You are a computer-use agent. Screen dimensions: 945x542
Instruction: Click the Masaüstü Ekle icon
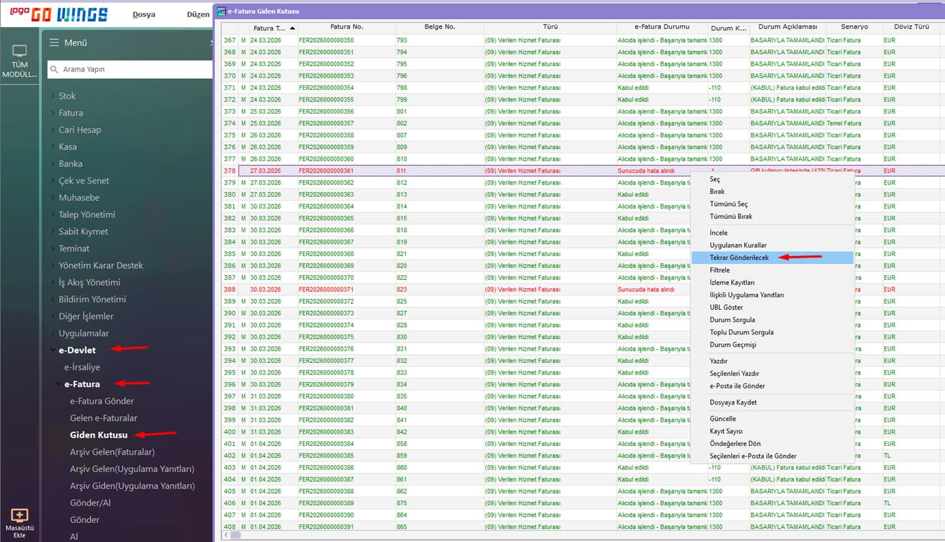click(19, 515)
